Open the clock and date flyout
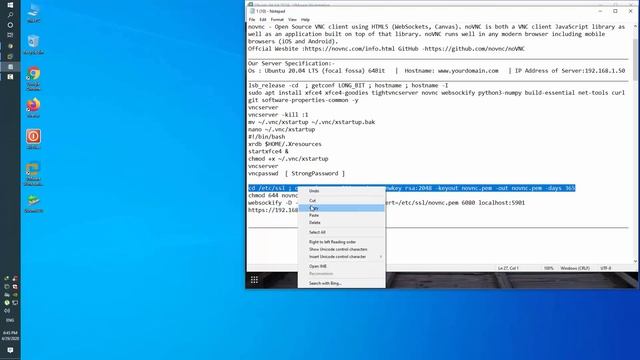This screenshot has width=640, height=360. click(x=10, y=336)
